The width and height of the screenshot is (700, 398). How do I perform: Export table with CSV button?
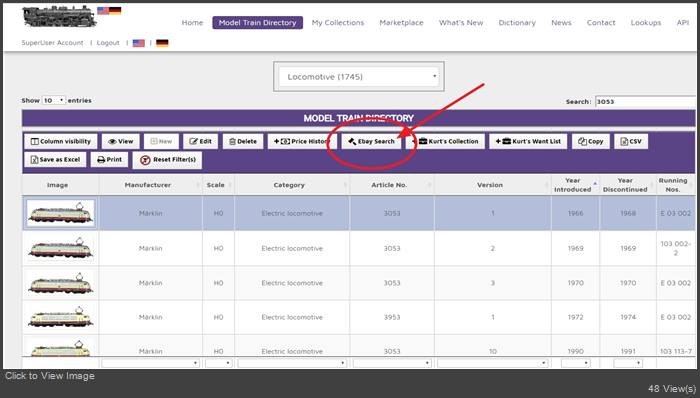click(631, 141)
